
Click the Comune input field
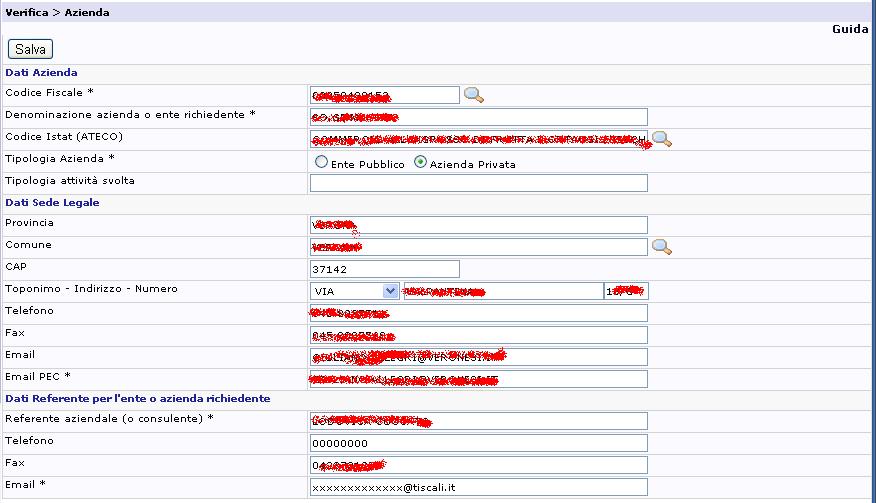[478, 247]
